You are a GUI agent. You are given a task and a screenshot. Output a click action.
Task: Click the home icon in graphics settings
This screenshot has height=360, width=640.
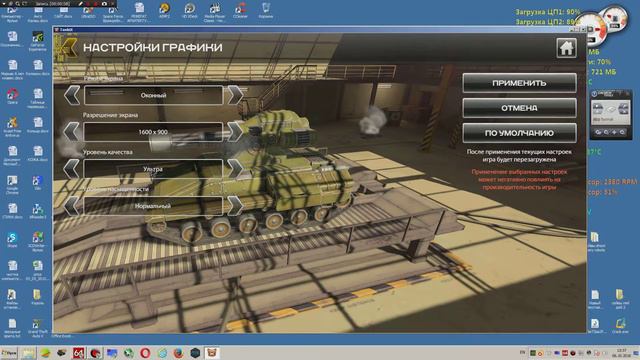(566, 48)
